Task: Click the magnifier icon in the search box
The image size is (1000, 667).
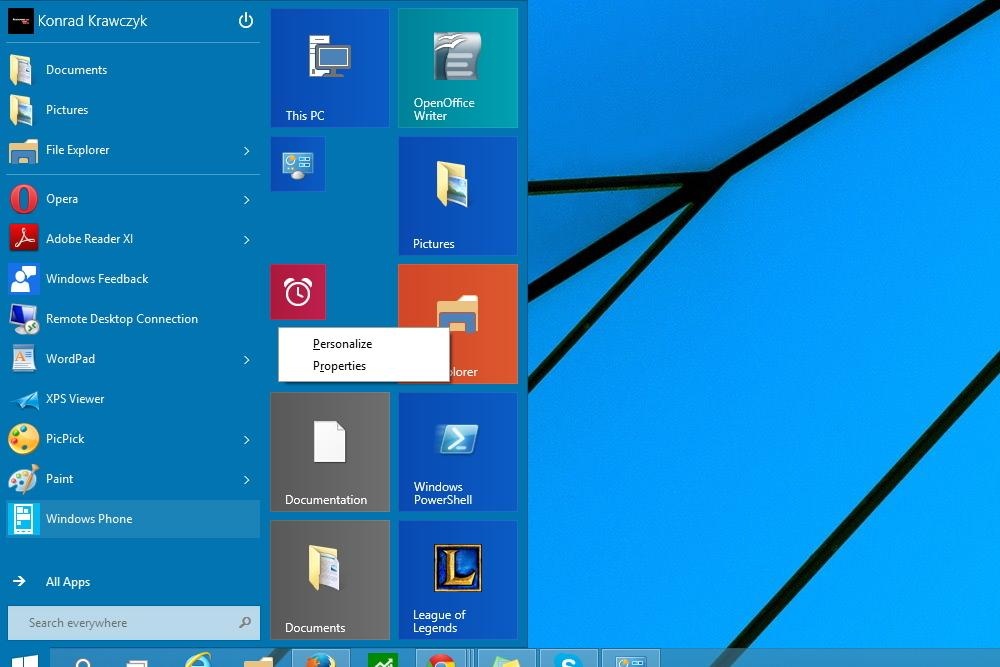Action: (245, 622)
